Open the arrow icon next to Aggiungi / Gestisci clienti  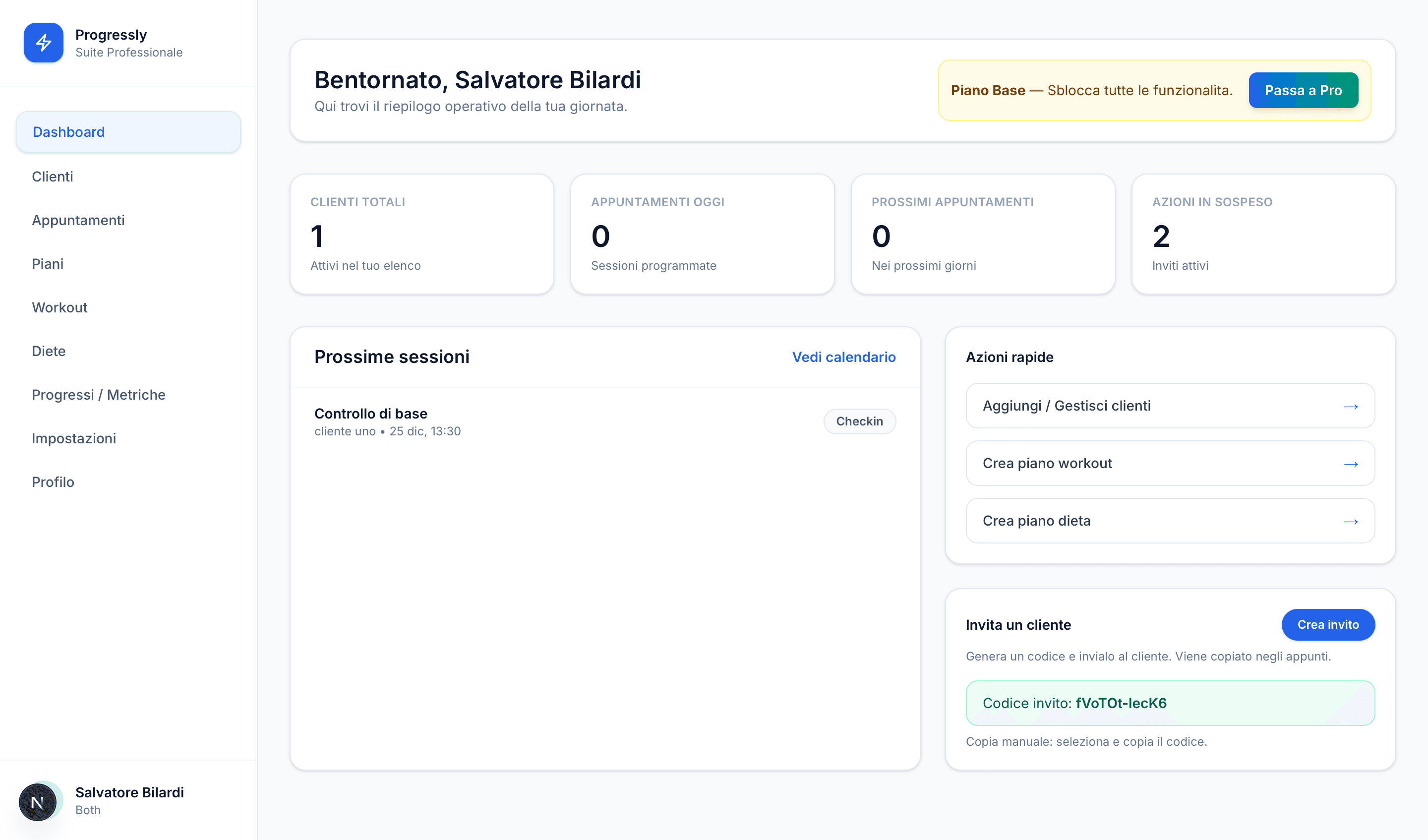pos(1353,406)
